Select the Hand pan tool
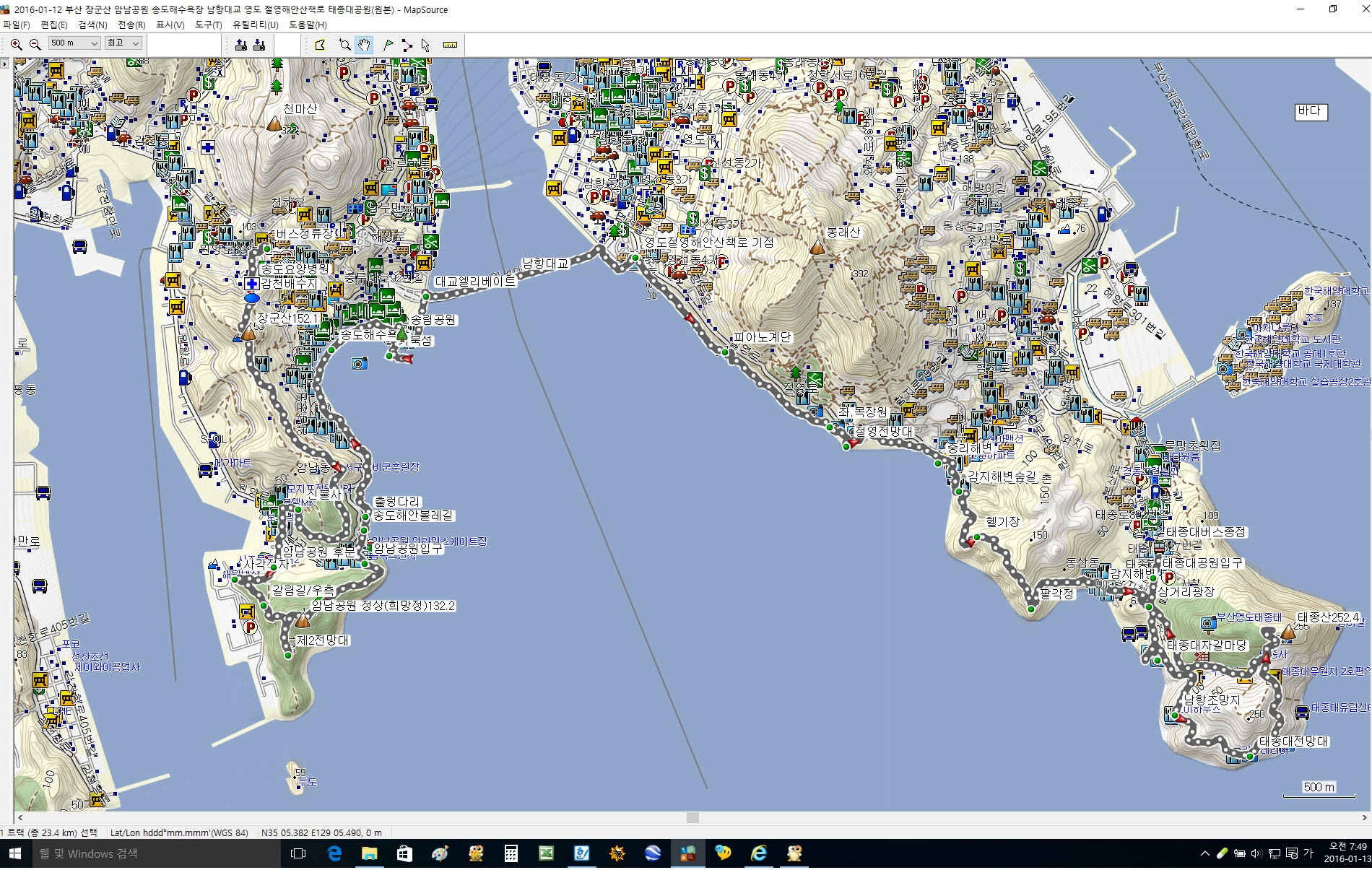 (364, 45)
